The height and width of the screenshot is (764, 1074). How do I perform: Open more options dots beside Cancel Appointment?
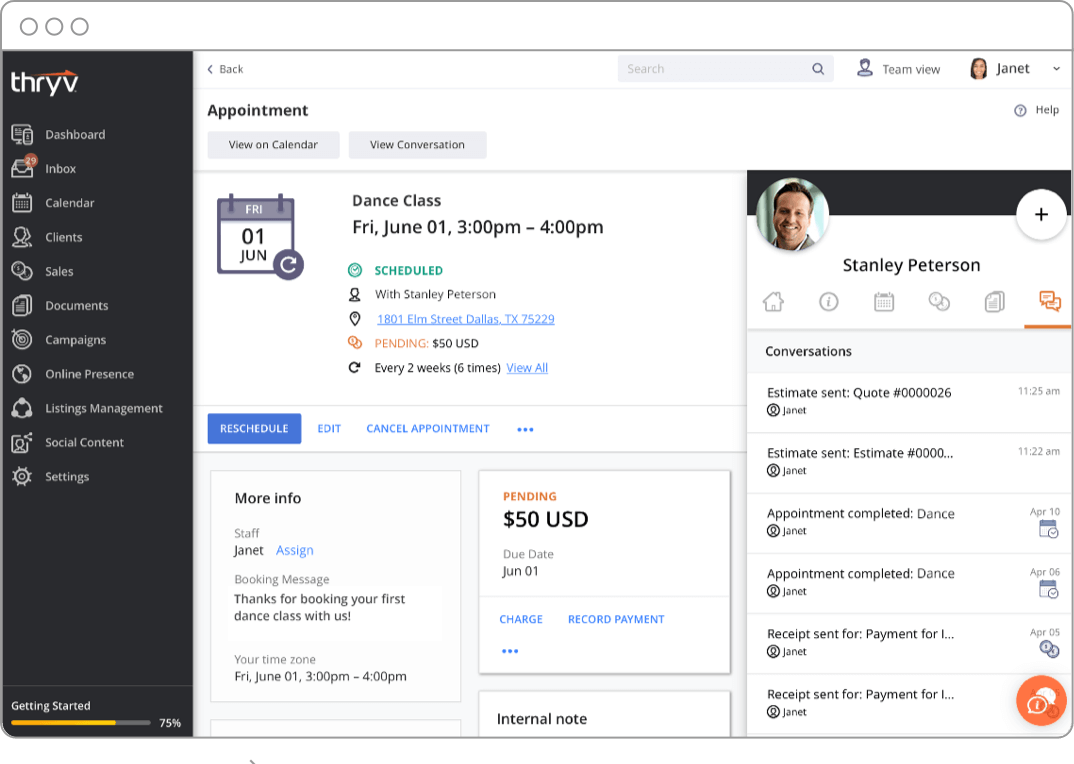pos(525,430)
